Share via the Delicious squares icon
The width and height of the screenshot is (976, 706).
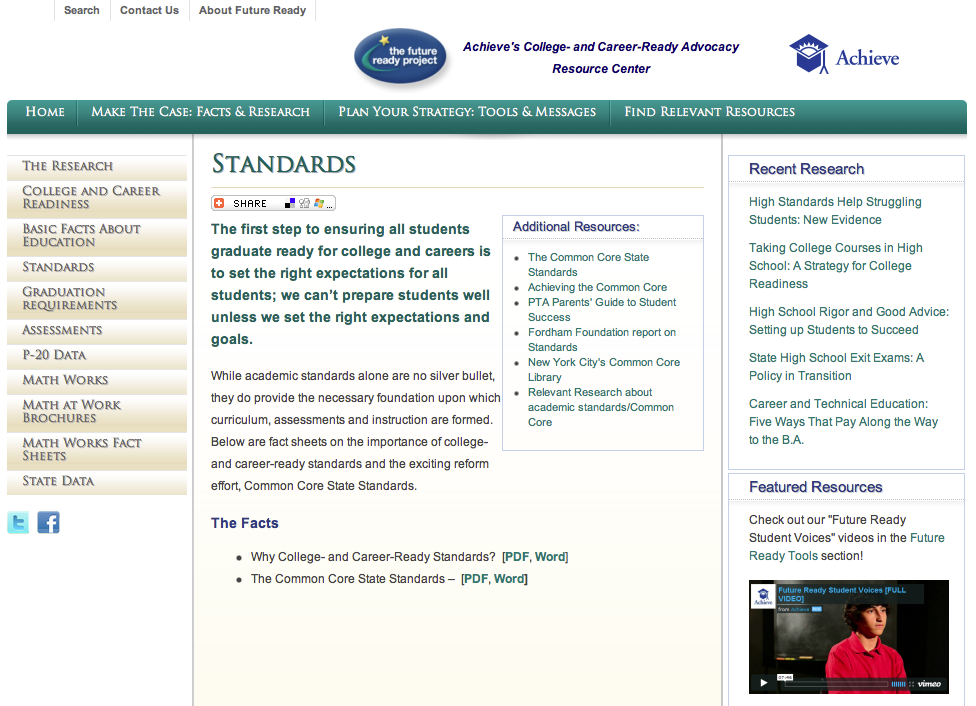290,203
